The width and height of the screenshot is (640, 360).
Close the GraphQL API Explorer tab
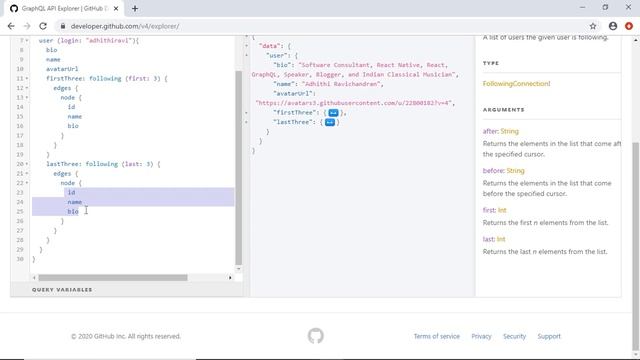coord(116,8)
